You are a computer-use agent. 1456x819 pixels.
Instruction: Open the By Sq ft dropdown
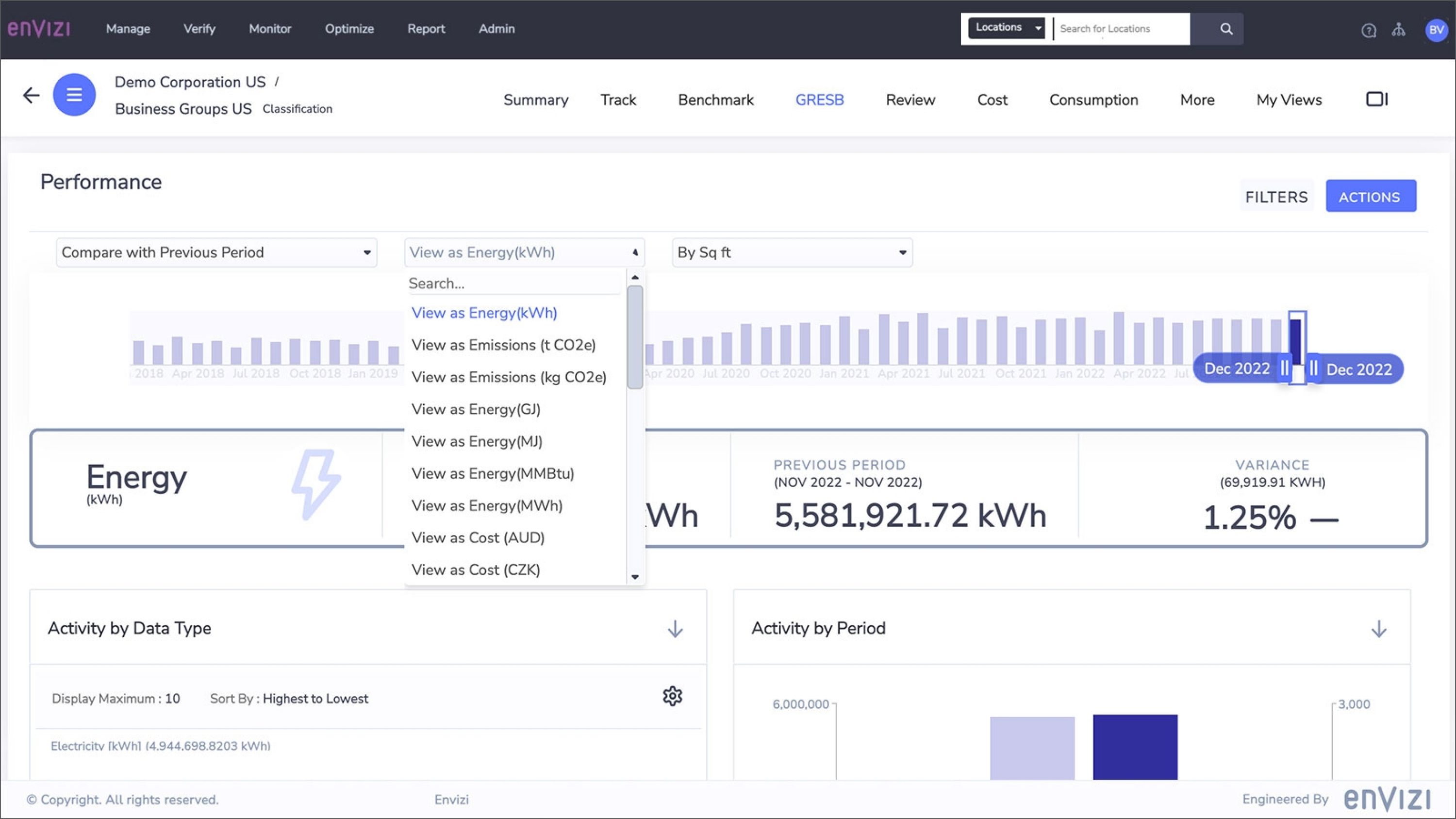792,252
